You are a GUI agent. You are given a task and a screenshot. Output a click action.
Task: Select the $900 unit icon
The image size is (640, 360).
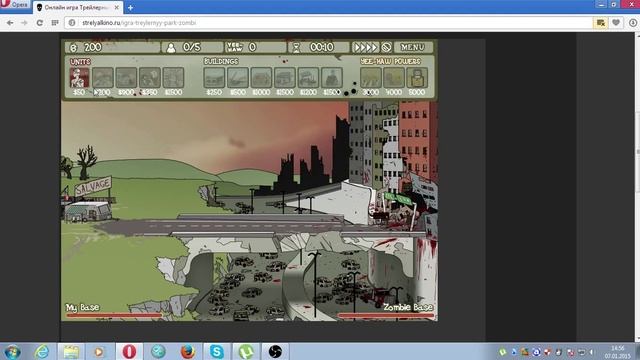126,78
